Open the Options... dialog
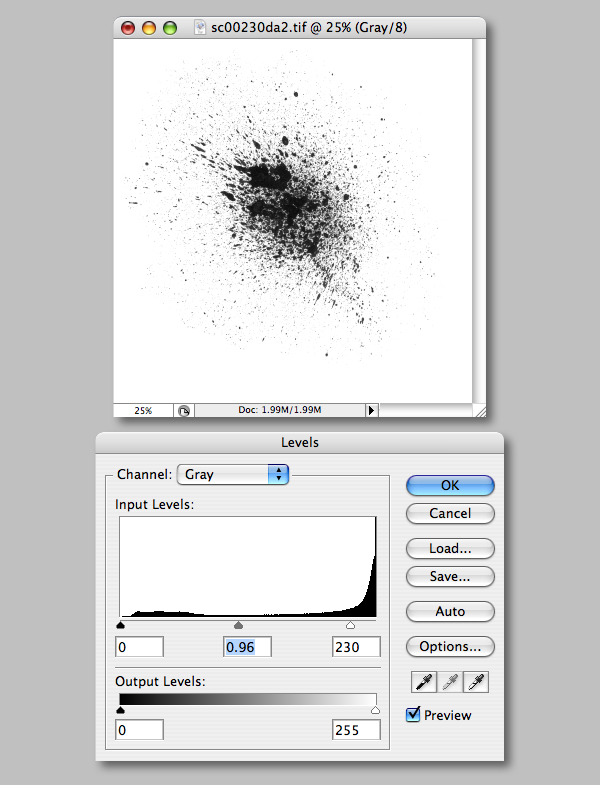The image size is (600, 785). click(450, 646)
